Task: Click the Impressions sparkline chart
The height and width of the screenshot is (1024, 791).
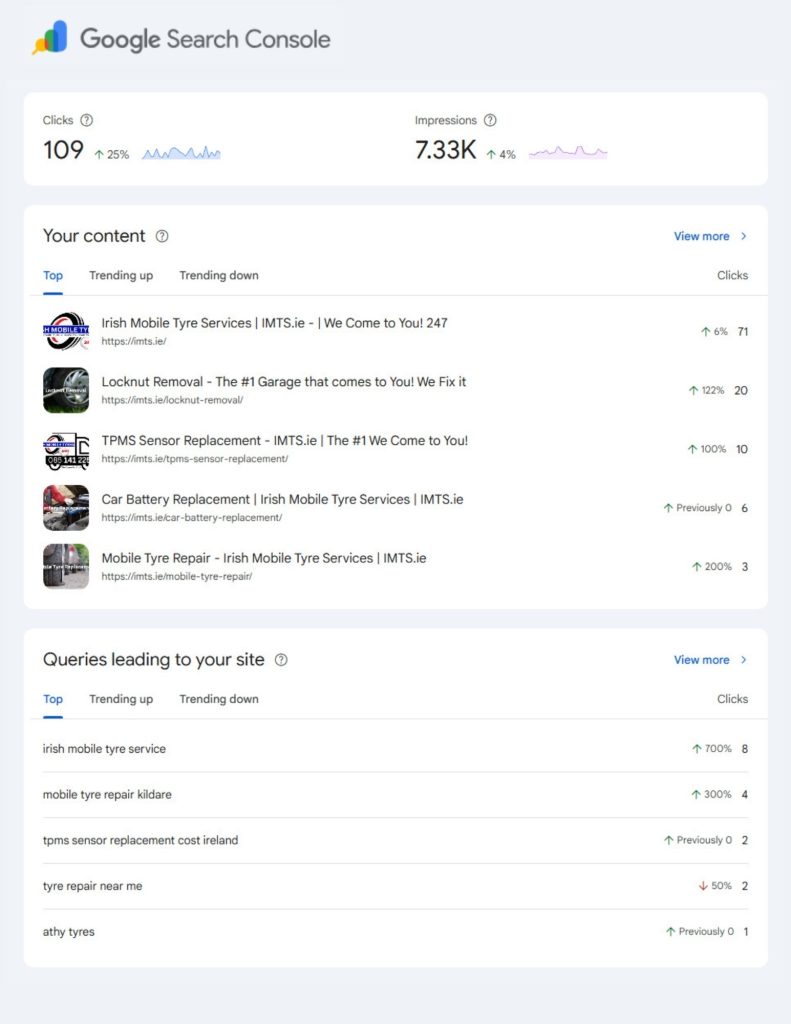Action: [x=567, y=153]
